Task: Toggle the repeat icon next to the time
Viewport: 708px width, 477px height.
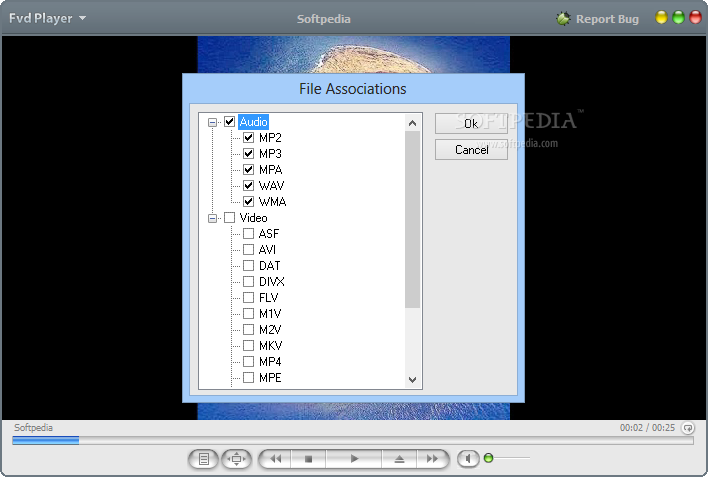Action: tap(688, 427)
